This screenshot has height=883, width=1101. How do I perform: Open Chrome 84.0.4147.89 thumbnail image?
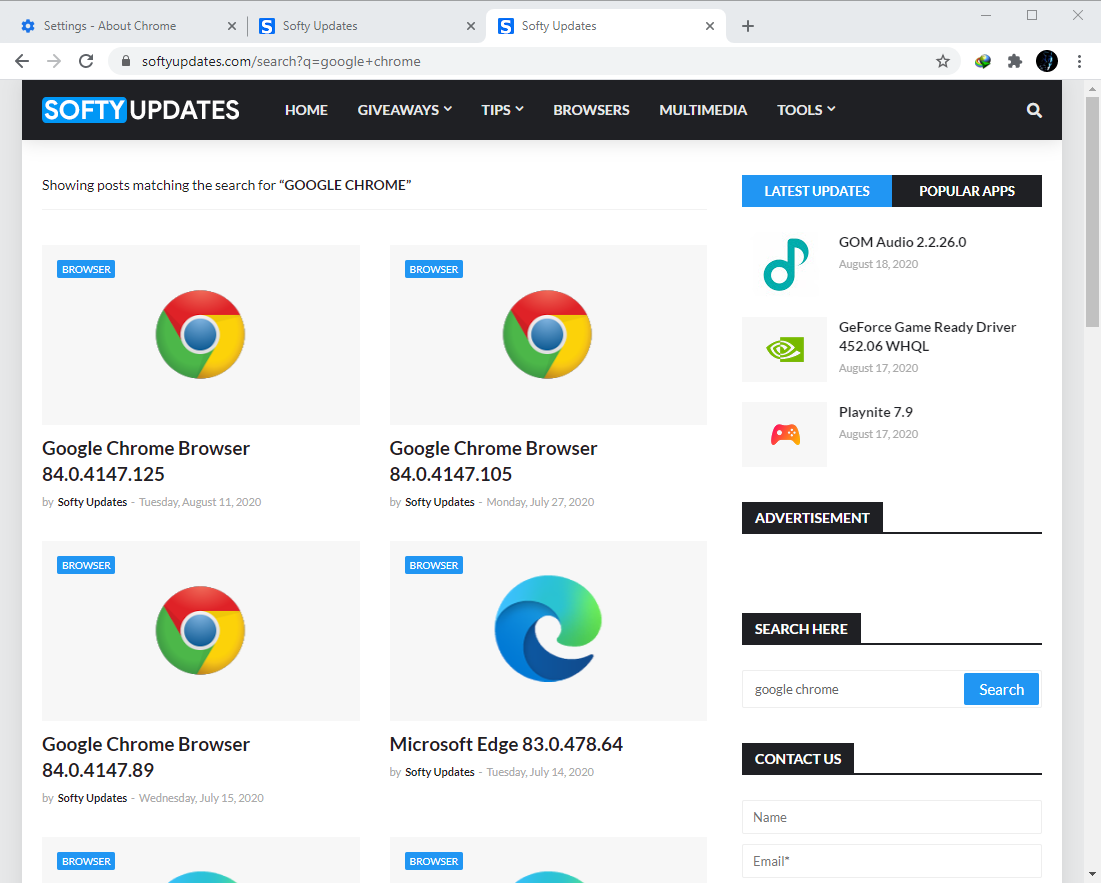[x=201, y=631]
